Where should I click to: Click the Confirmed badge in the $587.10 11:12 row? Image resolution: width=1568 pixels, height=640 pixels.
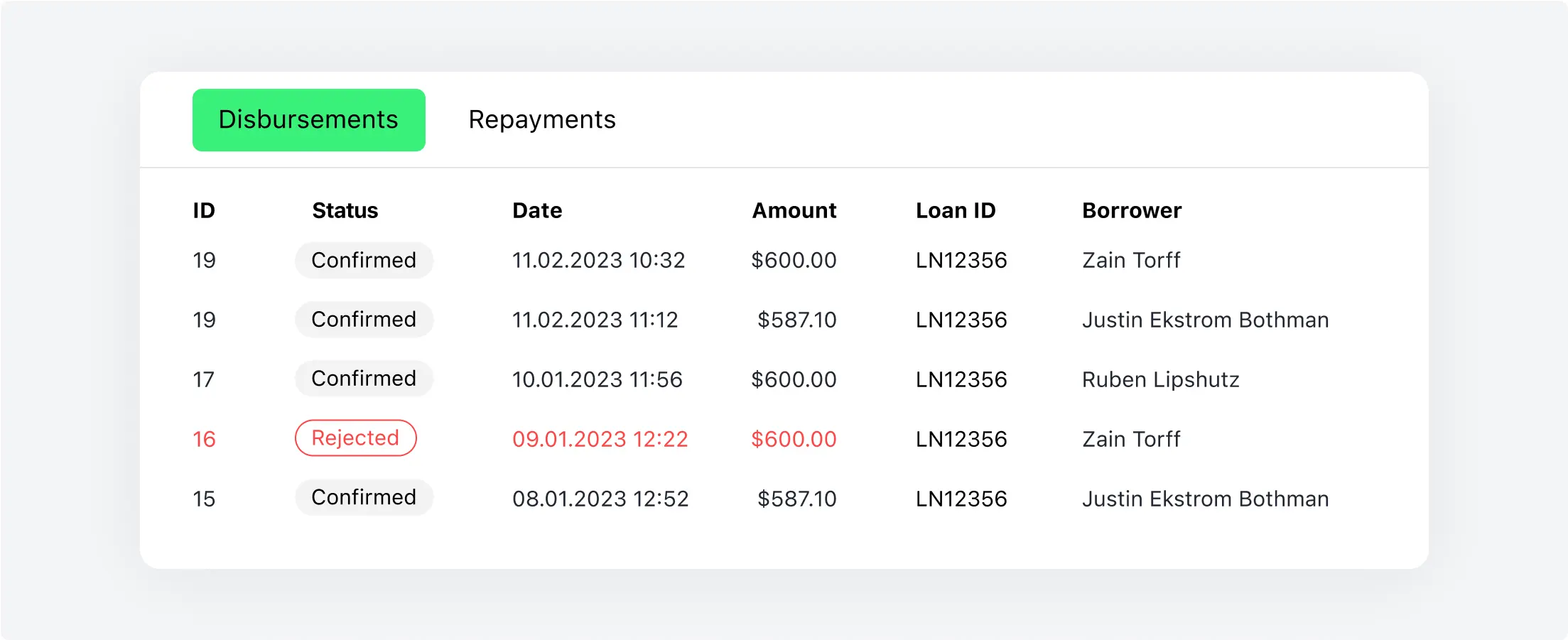coord(364,320)
